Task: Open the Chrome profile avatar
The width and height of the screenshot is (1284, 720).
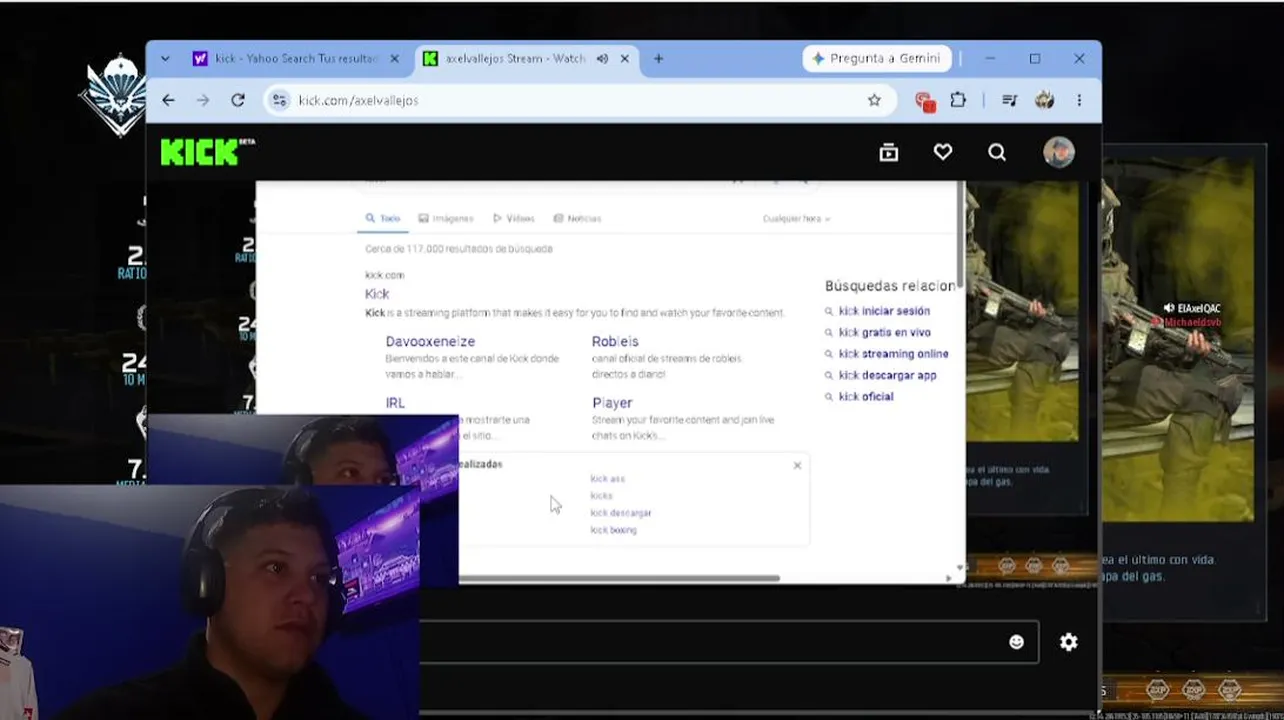Action: (1045, 100)
